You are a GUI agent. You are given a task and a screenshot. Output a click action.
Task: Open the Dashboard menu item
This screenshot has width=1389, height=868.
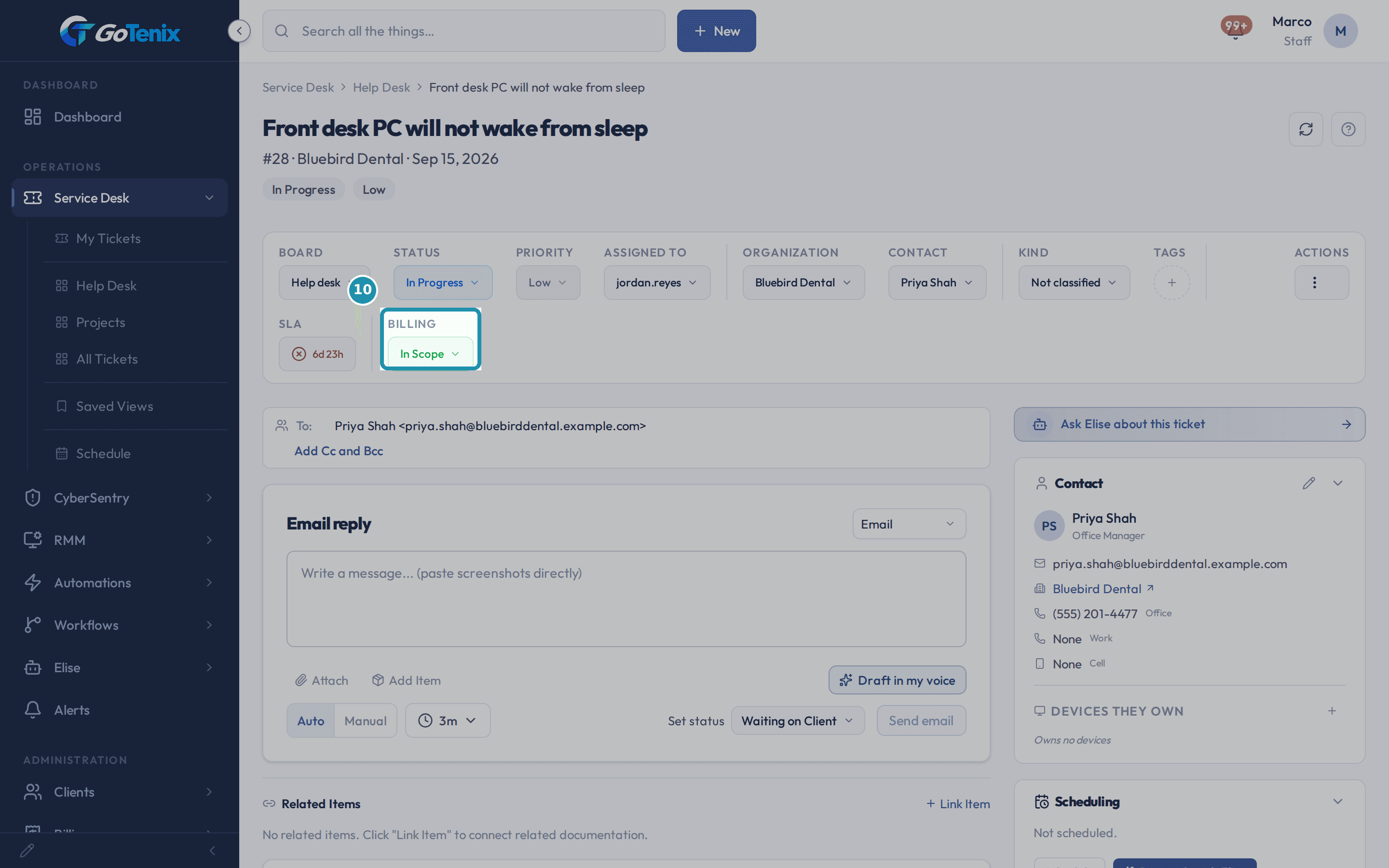pyautogui.click(x=120, y=117)
